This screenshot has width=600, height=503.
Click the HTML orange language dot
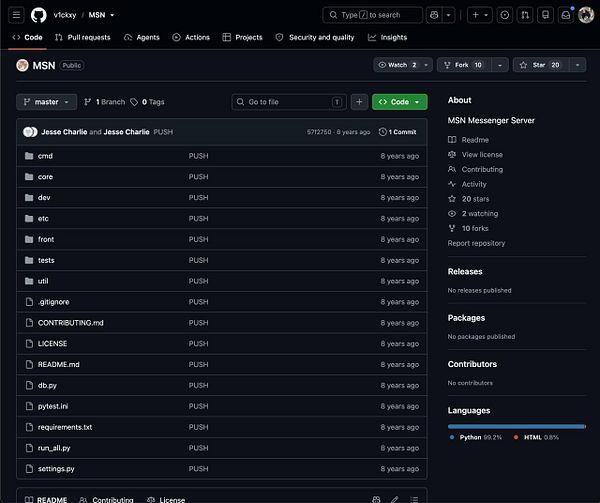pos(516,437)
